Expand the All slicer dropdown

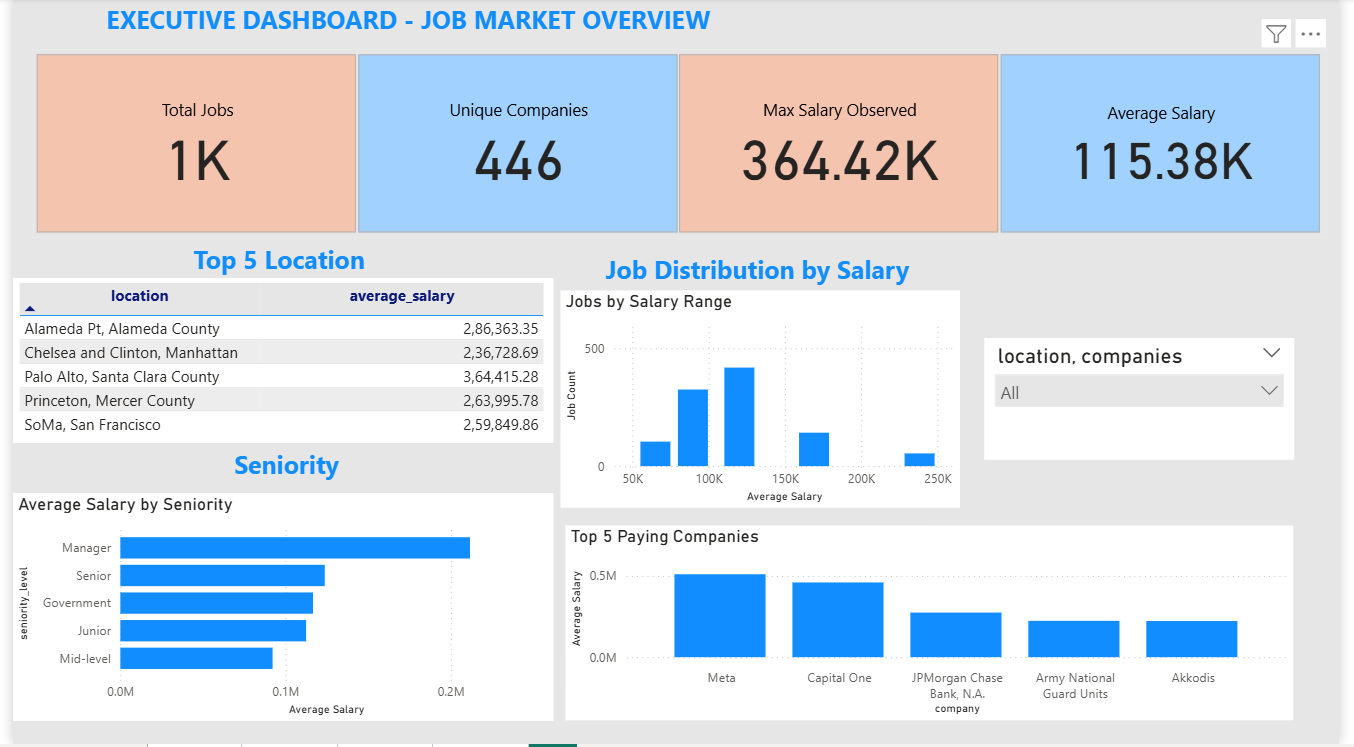coord(1271,391)
